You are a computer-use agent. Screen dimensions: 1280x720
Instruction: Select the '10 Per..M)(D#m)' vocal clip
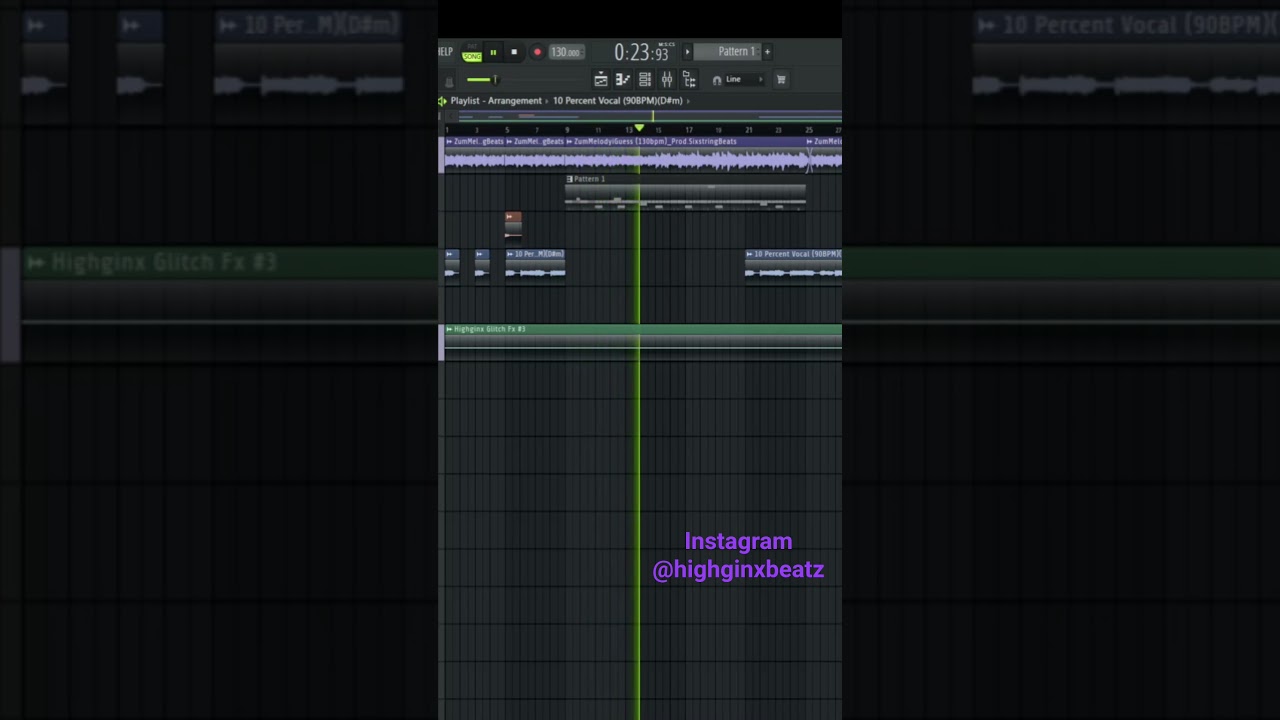coord(535,265)
